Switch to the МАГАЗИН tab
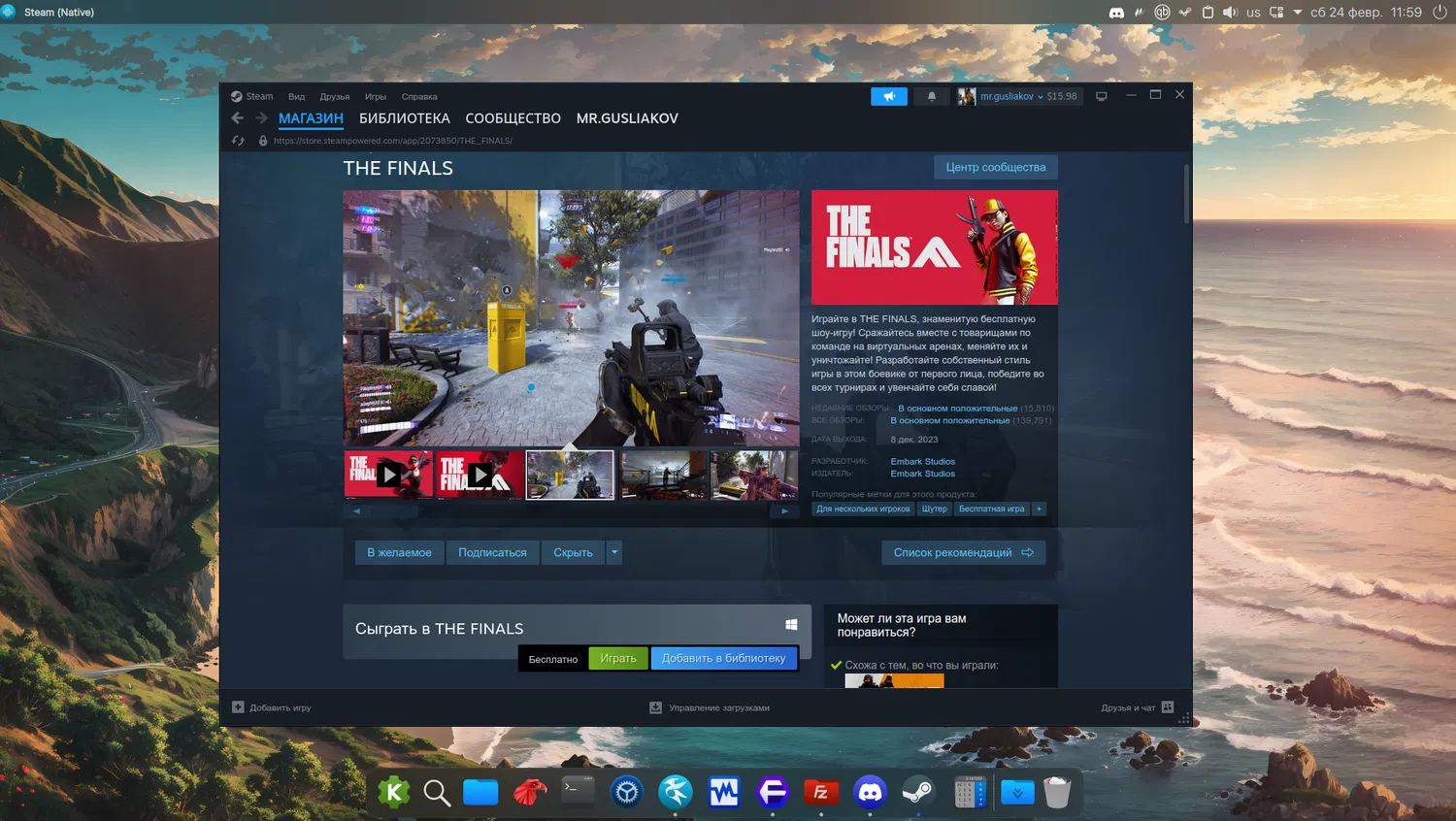This screenshot has height=821, width=1456. 311,118
